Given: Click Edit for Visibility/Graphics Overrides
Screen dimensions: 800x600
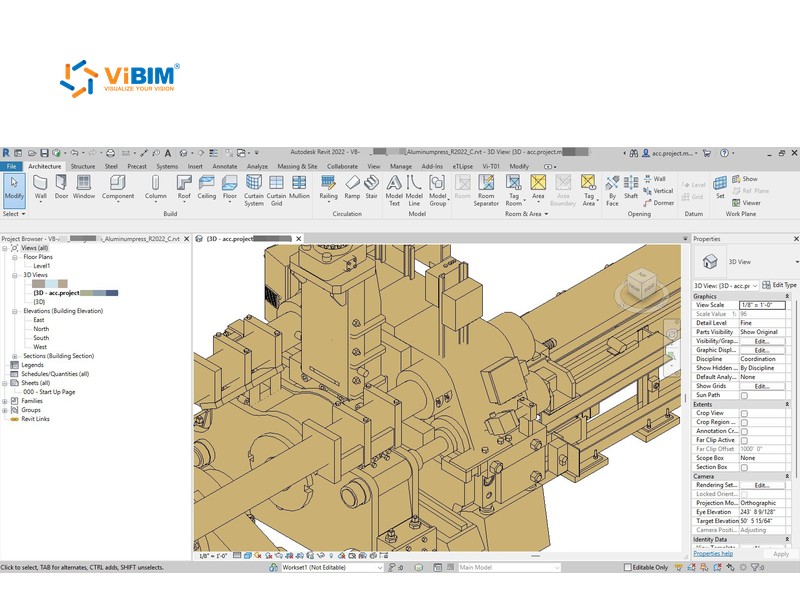Looking at the screenshot, I should (x=762, y=341).
